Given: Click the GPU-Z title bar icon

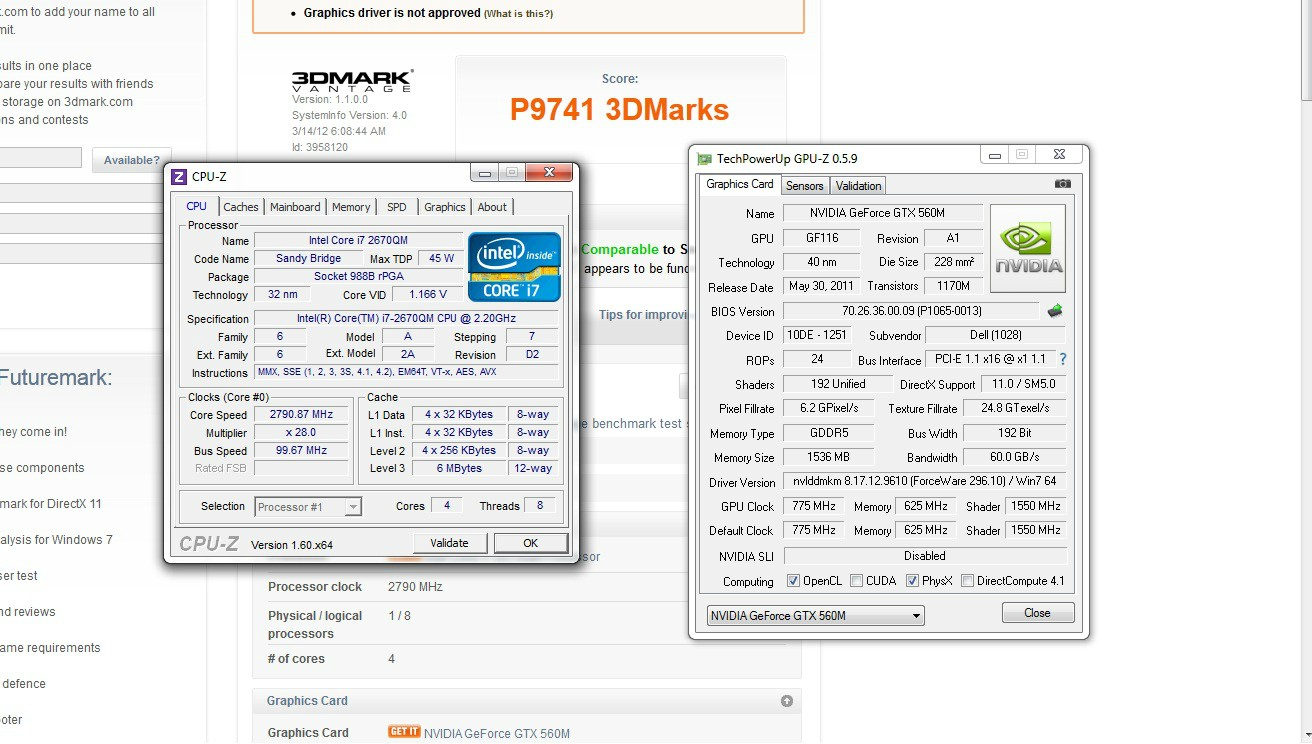Looking at the screenshot, I should point(704,159).
